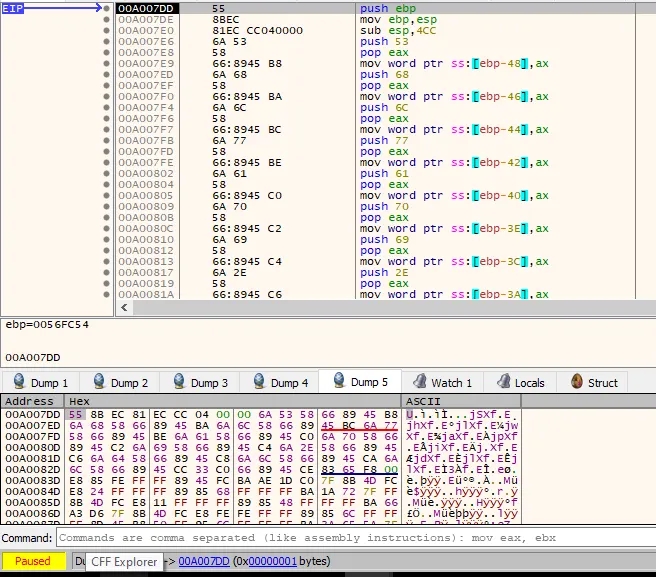This screenshot has width=656, height=577.
Task: Click the Hex column header
Action: 78,401
